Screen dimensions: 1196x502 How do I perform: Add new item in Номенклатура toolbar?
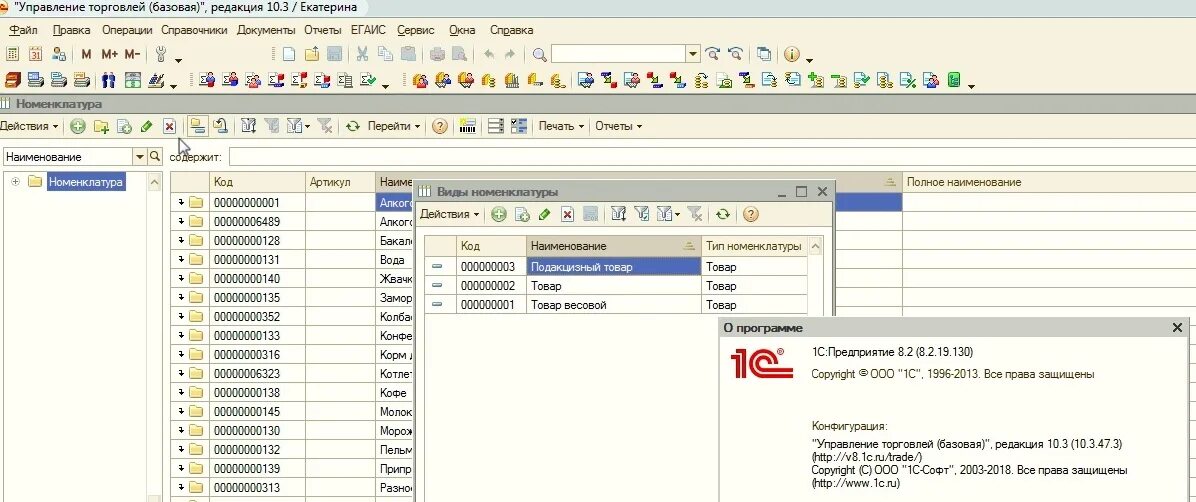(x=77, y=127)
